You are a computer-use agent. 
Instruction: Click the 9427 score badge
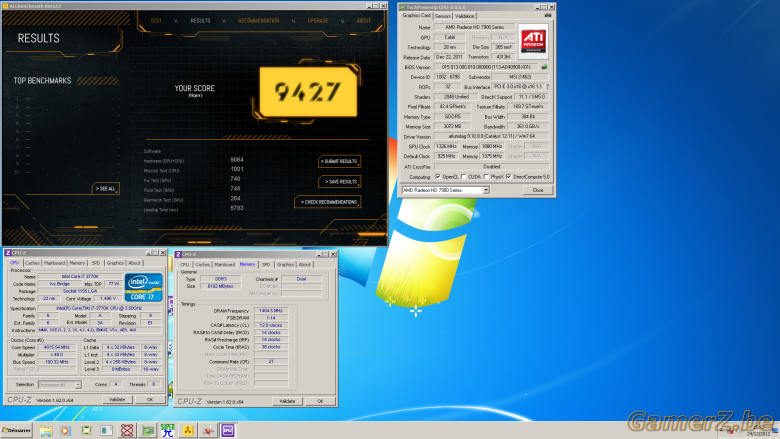pyautogui.click(x=308, y=92)
